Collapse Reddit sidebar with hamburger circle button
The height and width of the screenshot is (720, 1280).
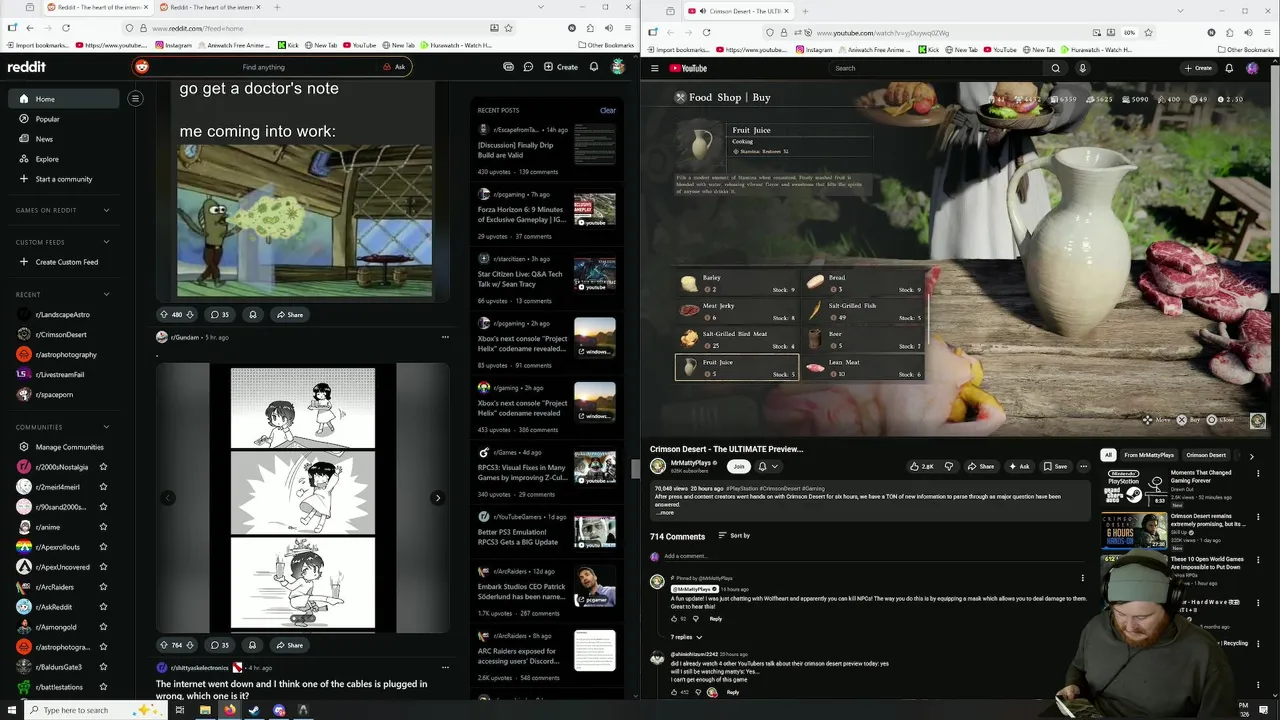135,98
